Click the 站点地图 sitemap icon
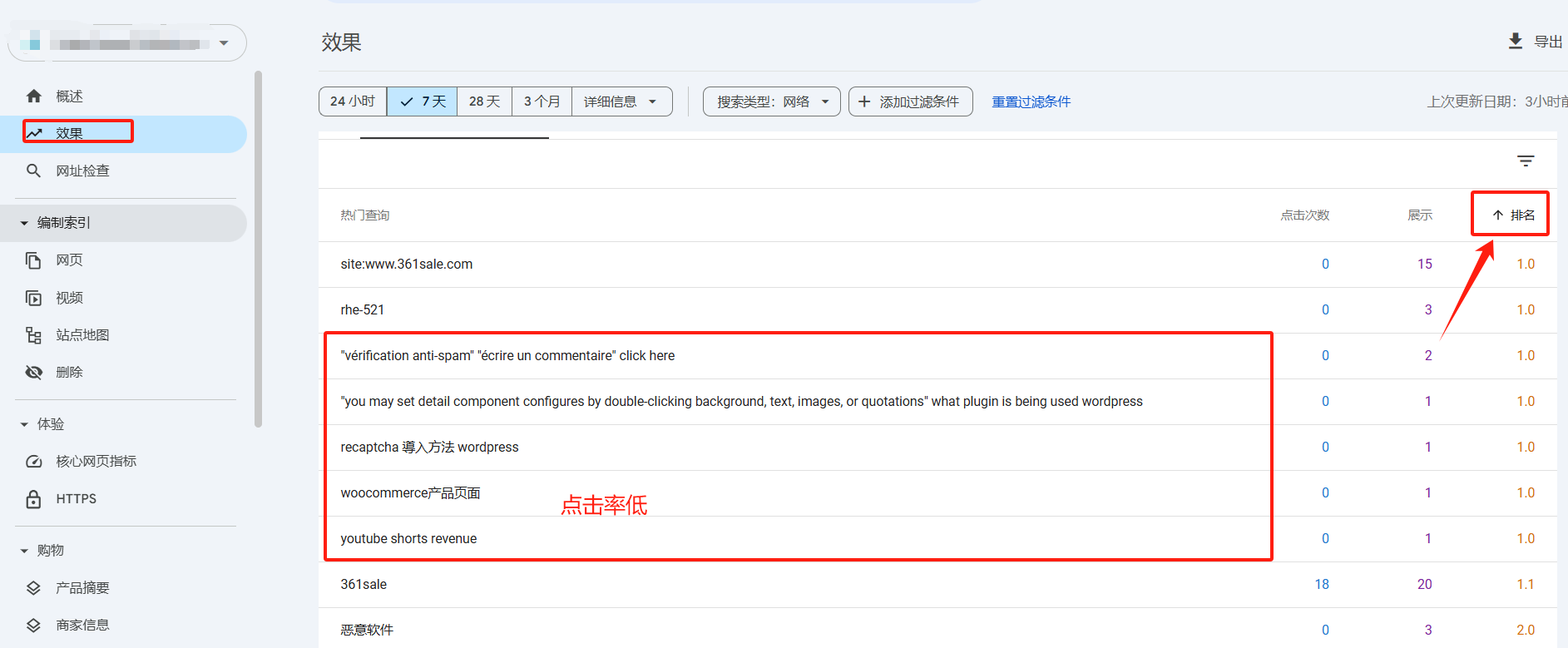The width and height of the screenshot is (1568, 648). point(34,335)
